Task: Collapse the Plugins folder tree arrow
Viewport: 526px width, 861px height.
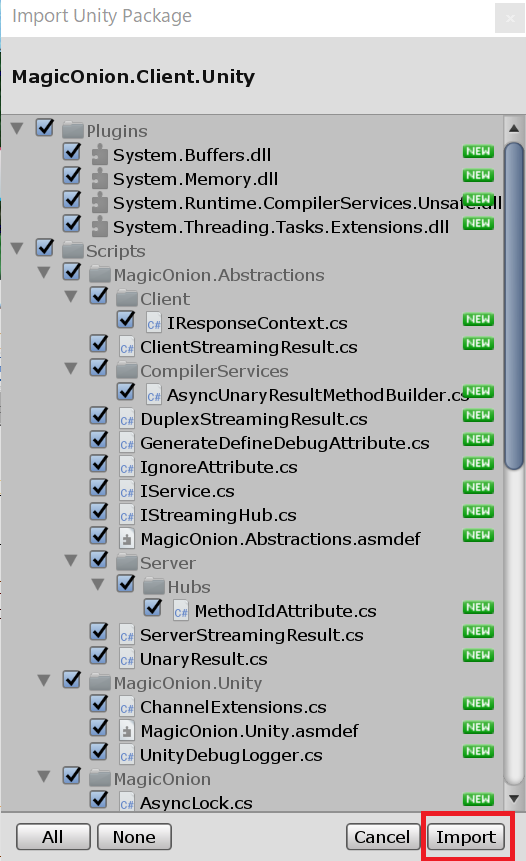Action: click(17, 129)
